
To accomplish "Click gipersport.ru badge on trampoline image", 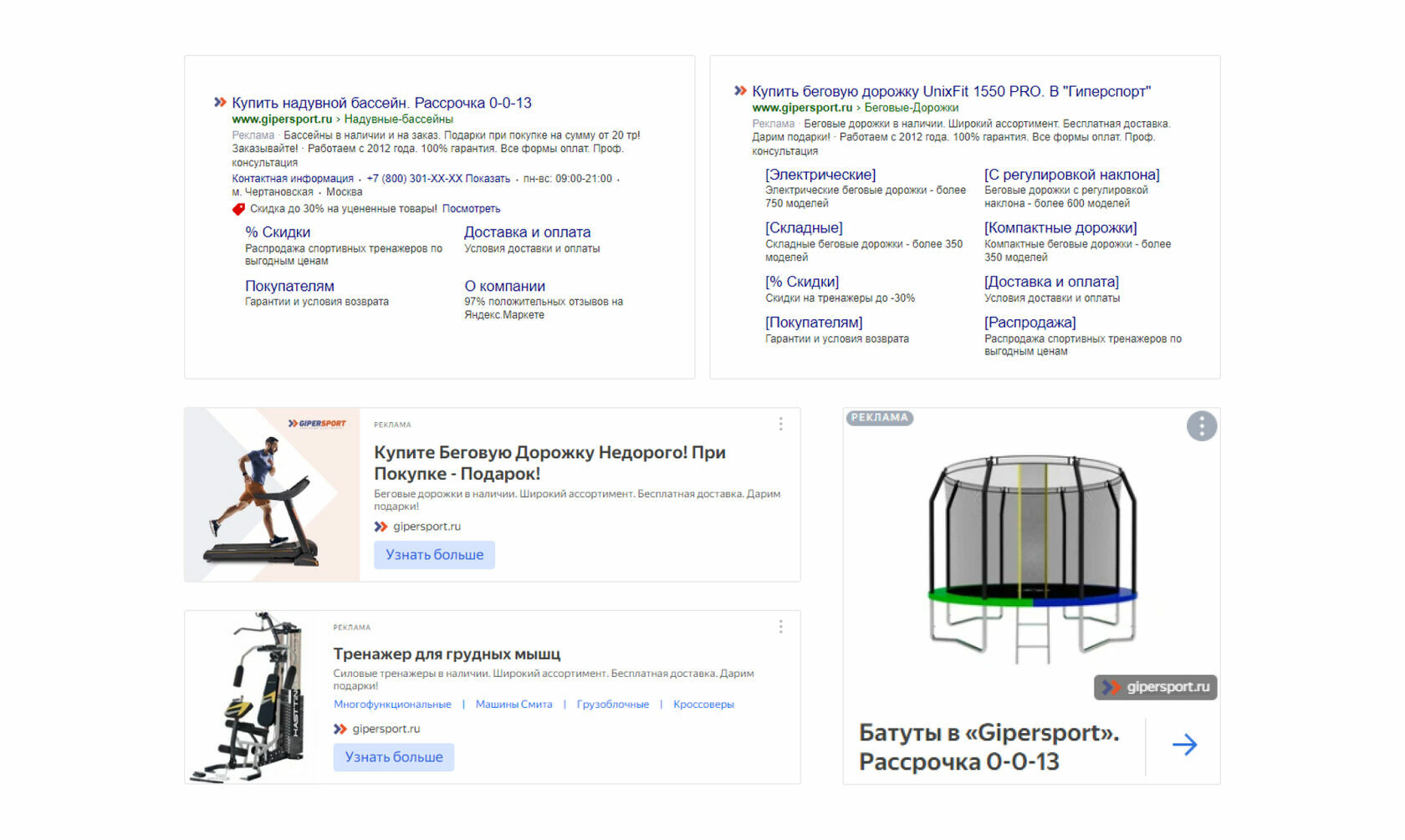I will (x=1155, y=687).
